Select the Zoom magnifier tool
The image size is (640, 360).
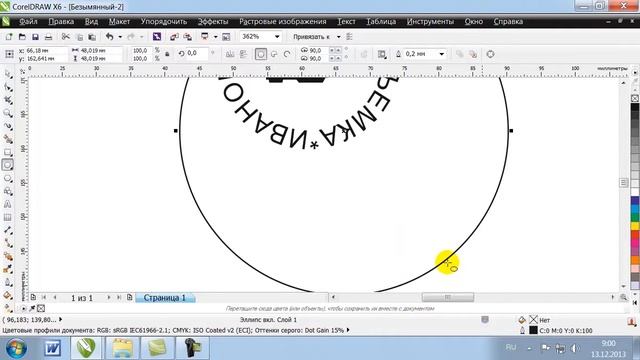(x=8, y=113)
